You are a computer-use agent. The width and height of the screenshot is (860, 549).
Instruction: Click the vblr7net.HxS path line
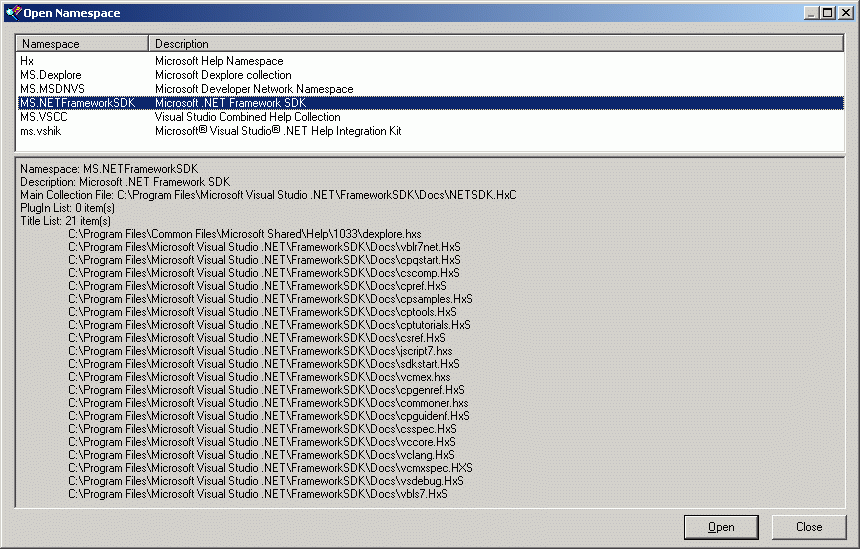click(264, 247)
